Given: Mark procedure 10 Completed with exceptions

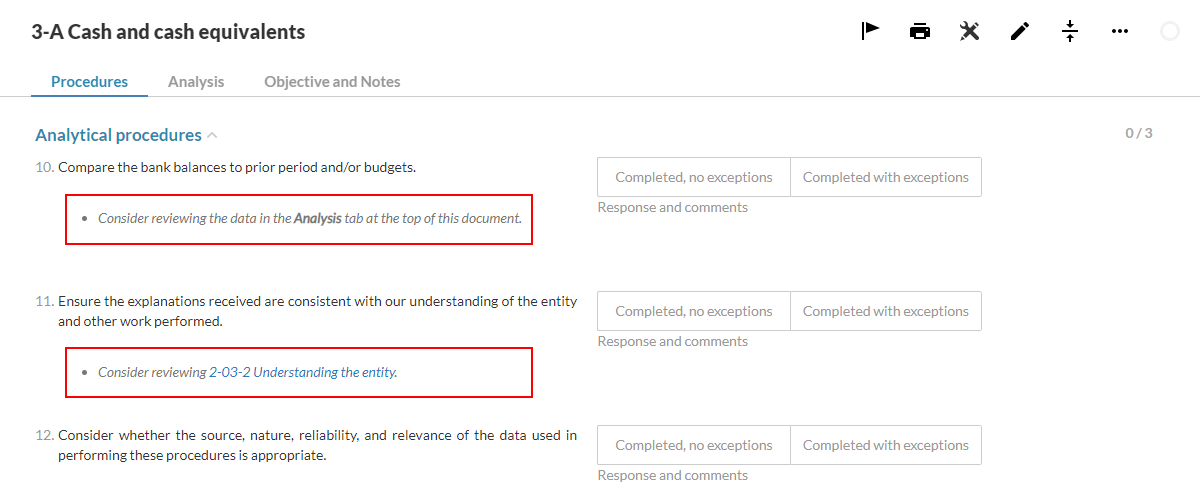Looking at the screenshot, I should [x=885, y=177].
